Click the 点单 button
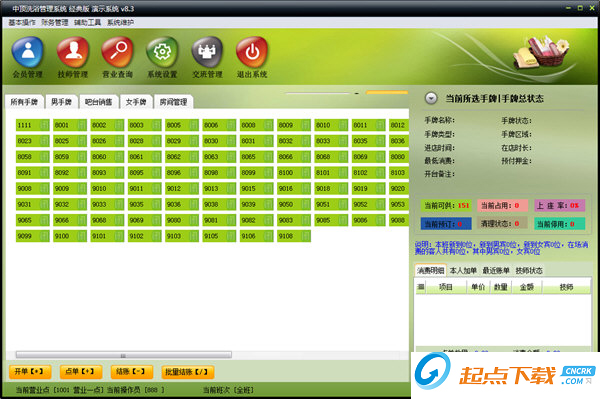 tap(81, 371)
